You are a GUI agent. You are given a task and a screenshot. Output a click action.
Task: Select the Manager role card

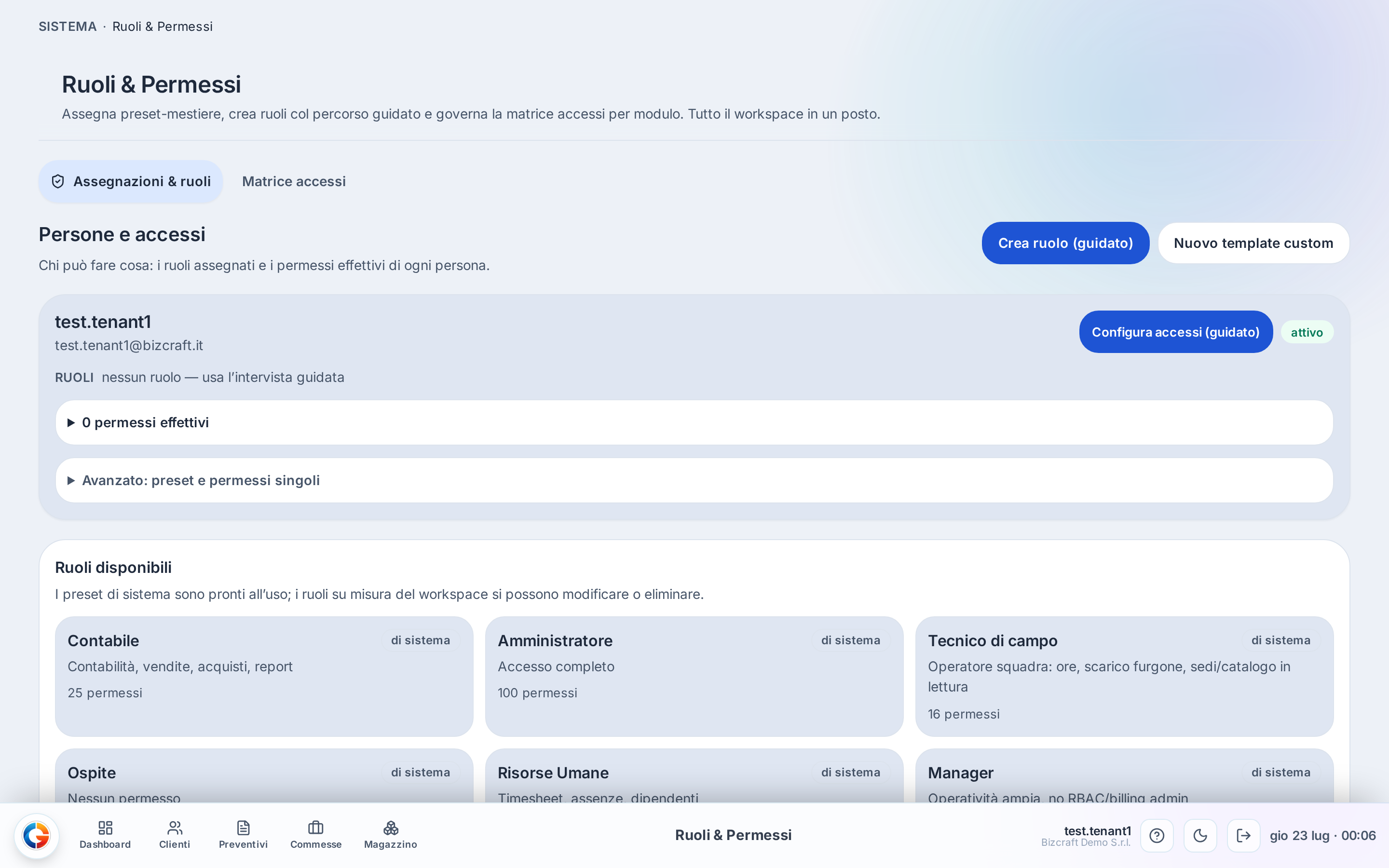[x=1124, y=775]
